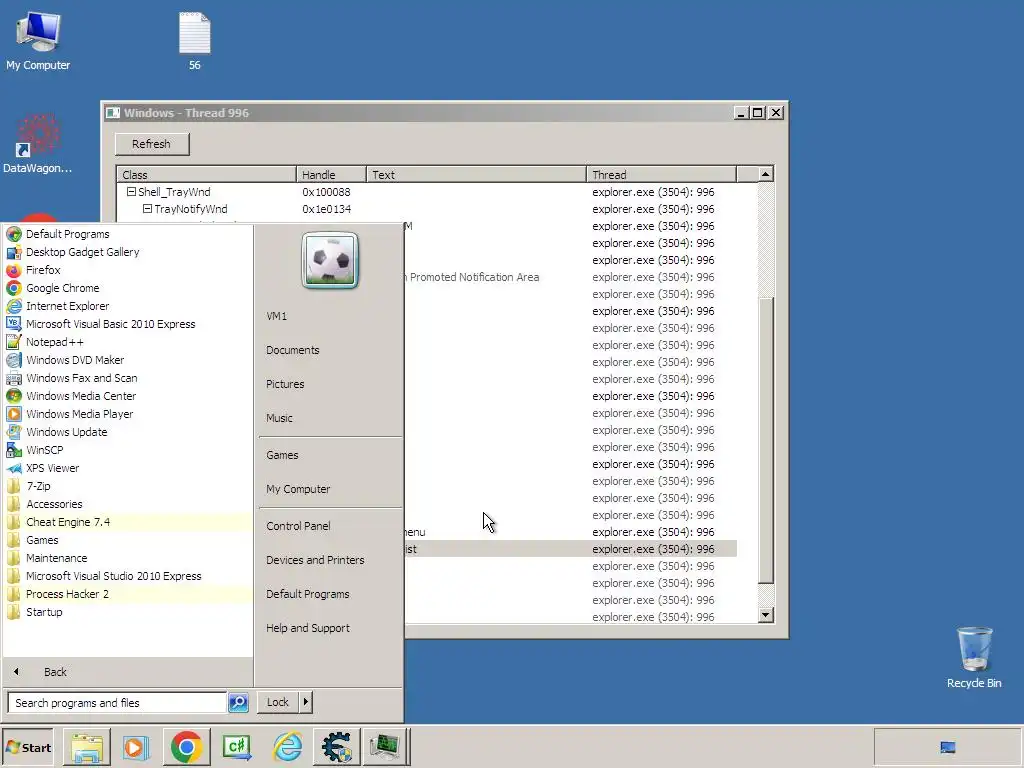Click the search magnifier icon button

click(x=238, y=703)
